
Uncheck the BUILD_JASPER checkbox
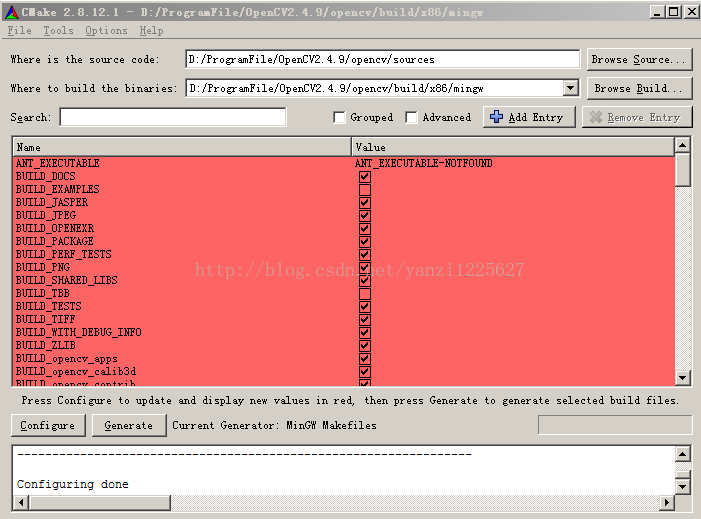tap(365, 203)
